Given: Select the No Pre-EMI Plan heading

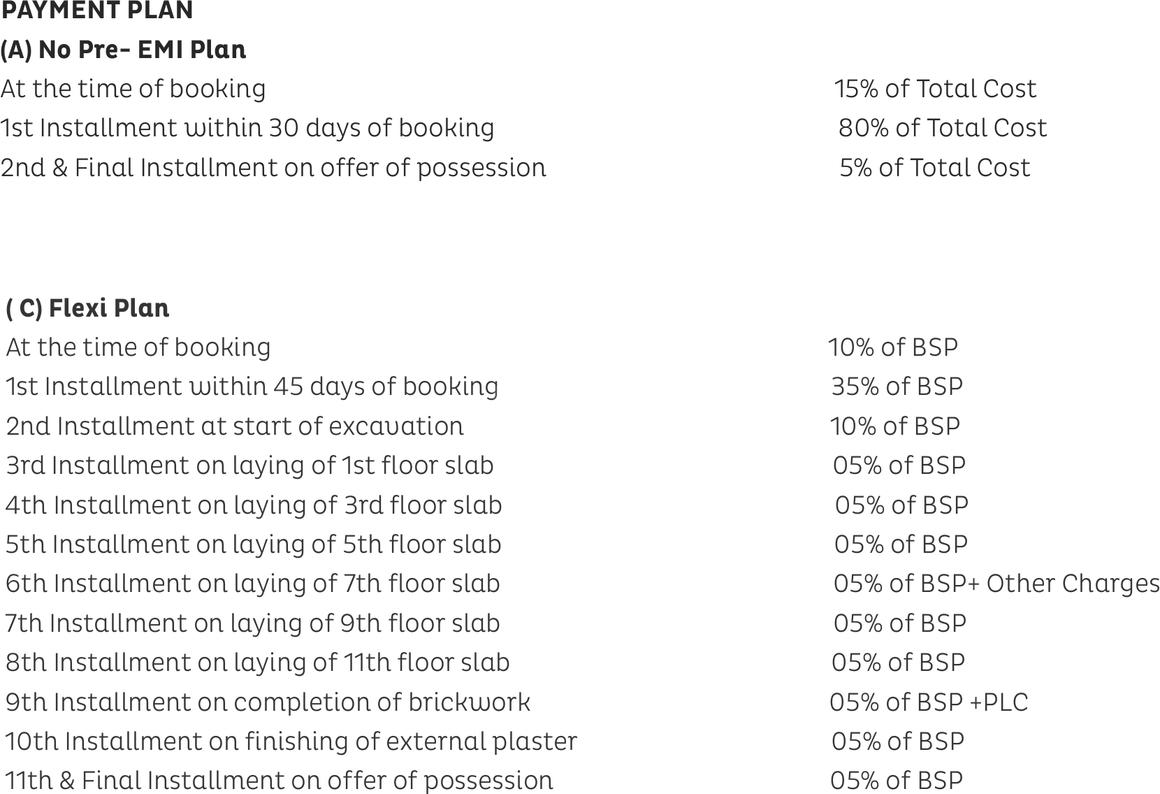Looking at the screenshot, I should (x=123, y=50).
